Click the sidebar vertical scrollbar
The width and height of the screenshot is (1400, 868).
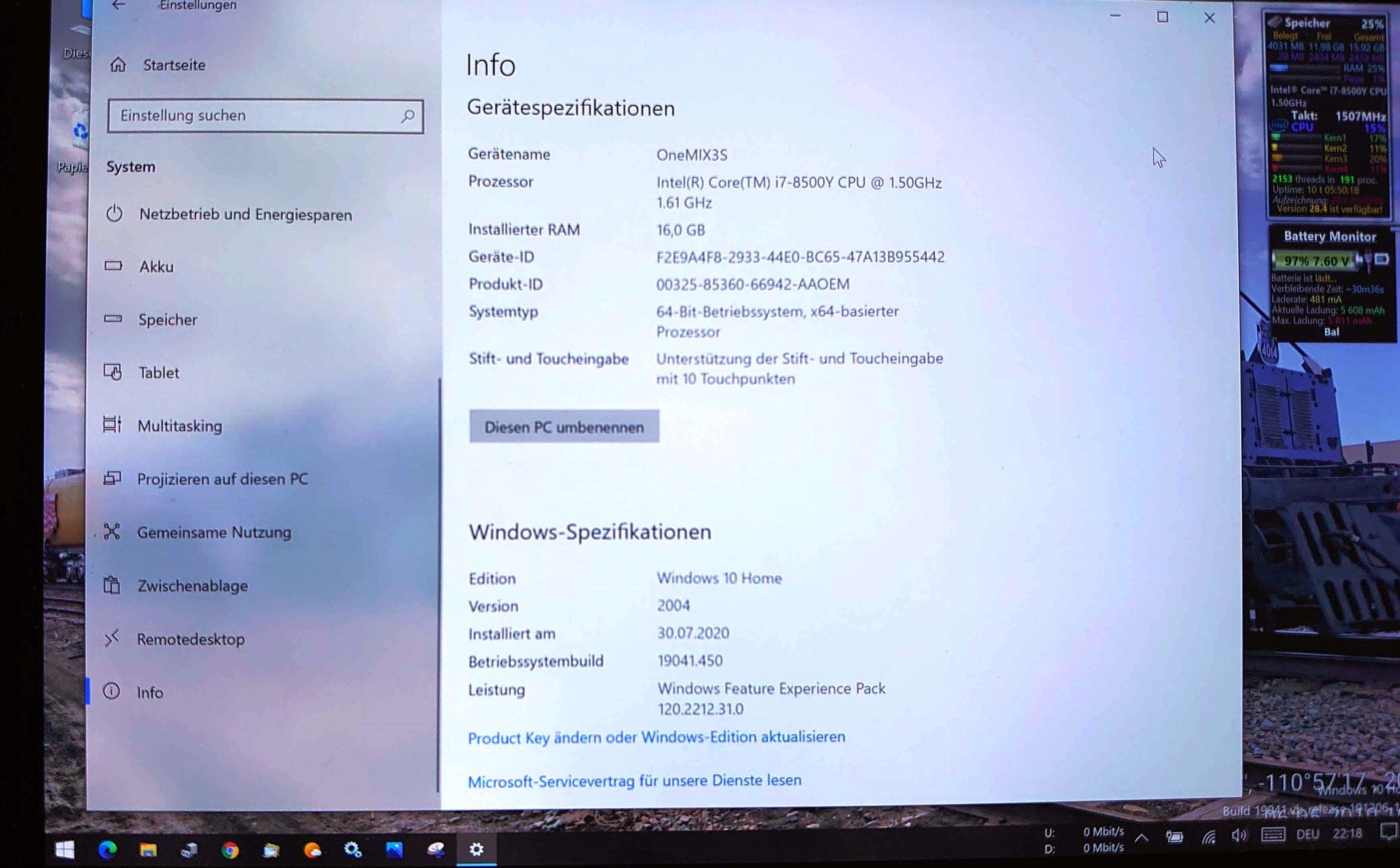[439, 584]
